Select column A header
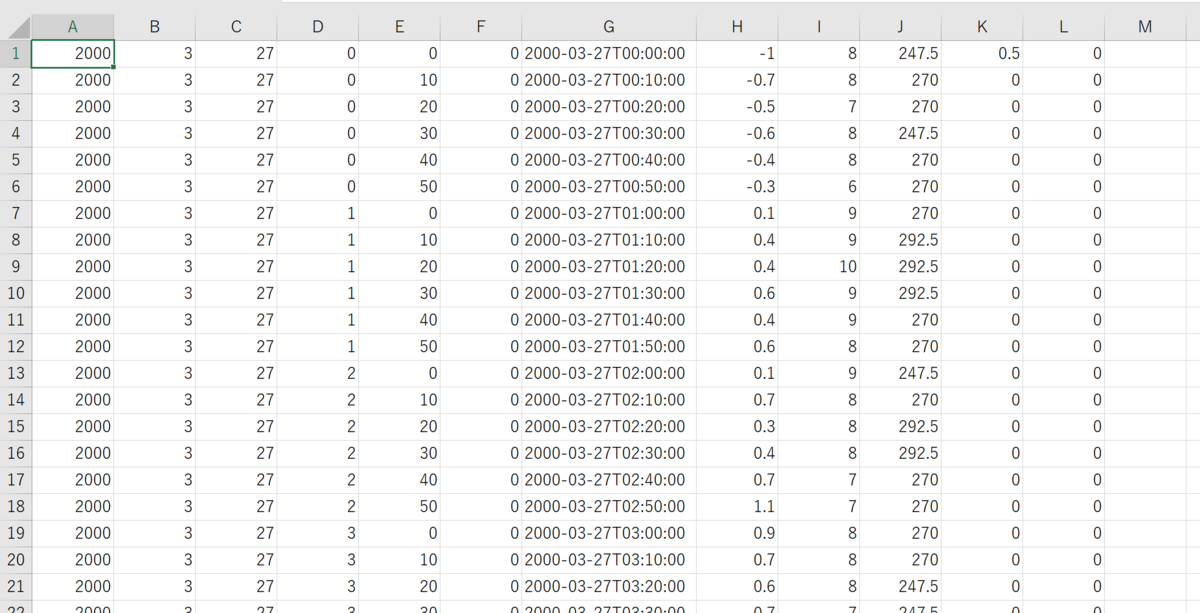The height and width of the screenshot is (613, 1200). (73, 27)
